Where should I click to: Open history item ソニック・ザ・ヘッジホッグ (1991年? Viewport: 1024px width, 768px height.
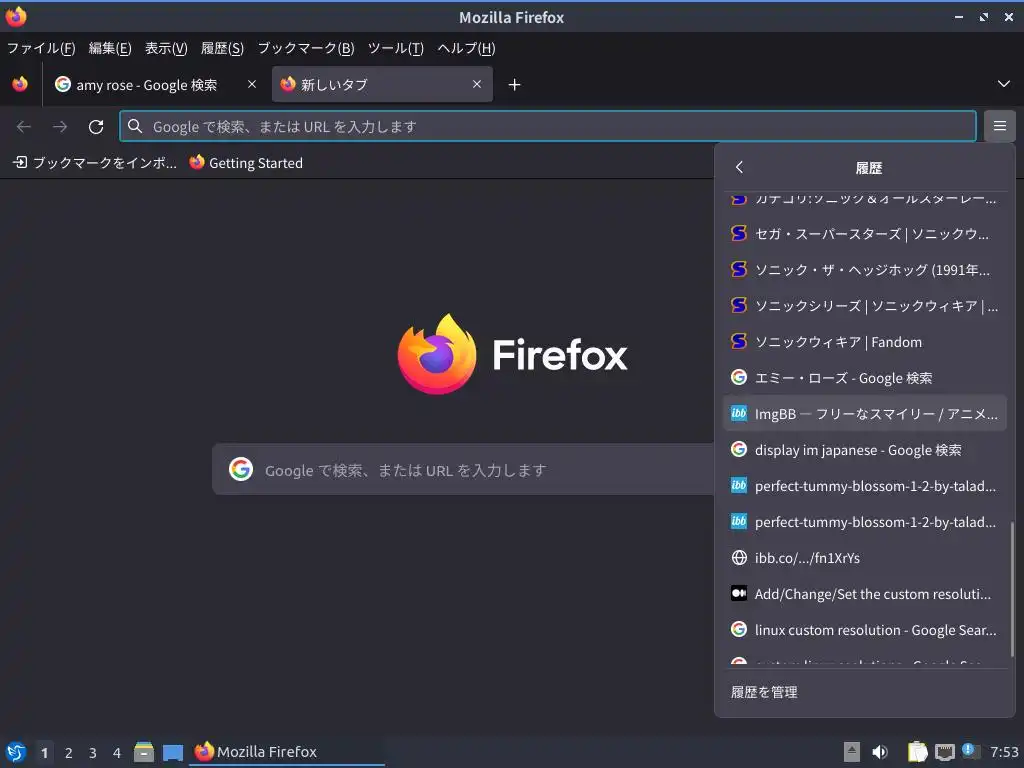[x=865, y=270]
